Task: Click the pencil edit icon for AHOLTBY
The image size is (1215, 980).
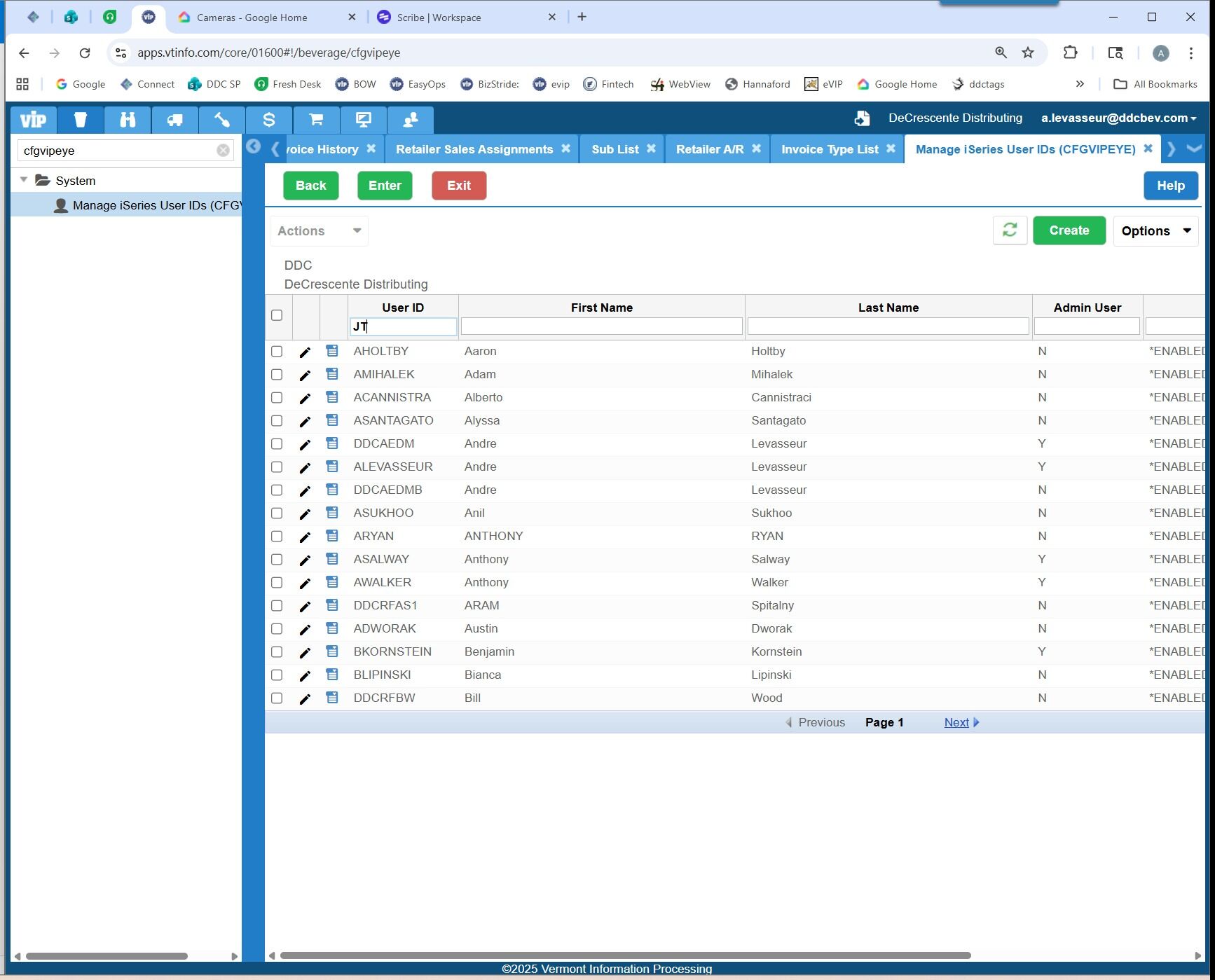Action: [x=305, y=352]
